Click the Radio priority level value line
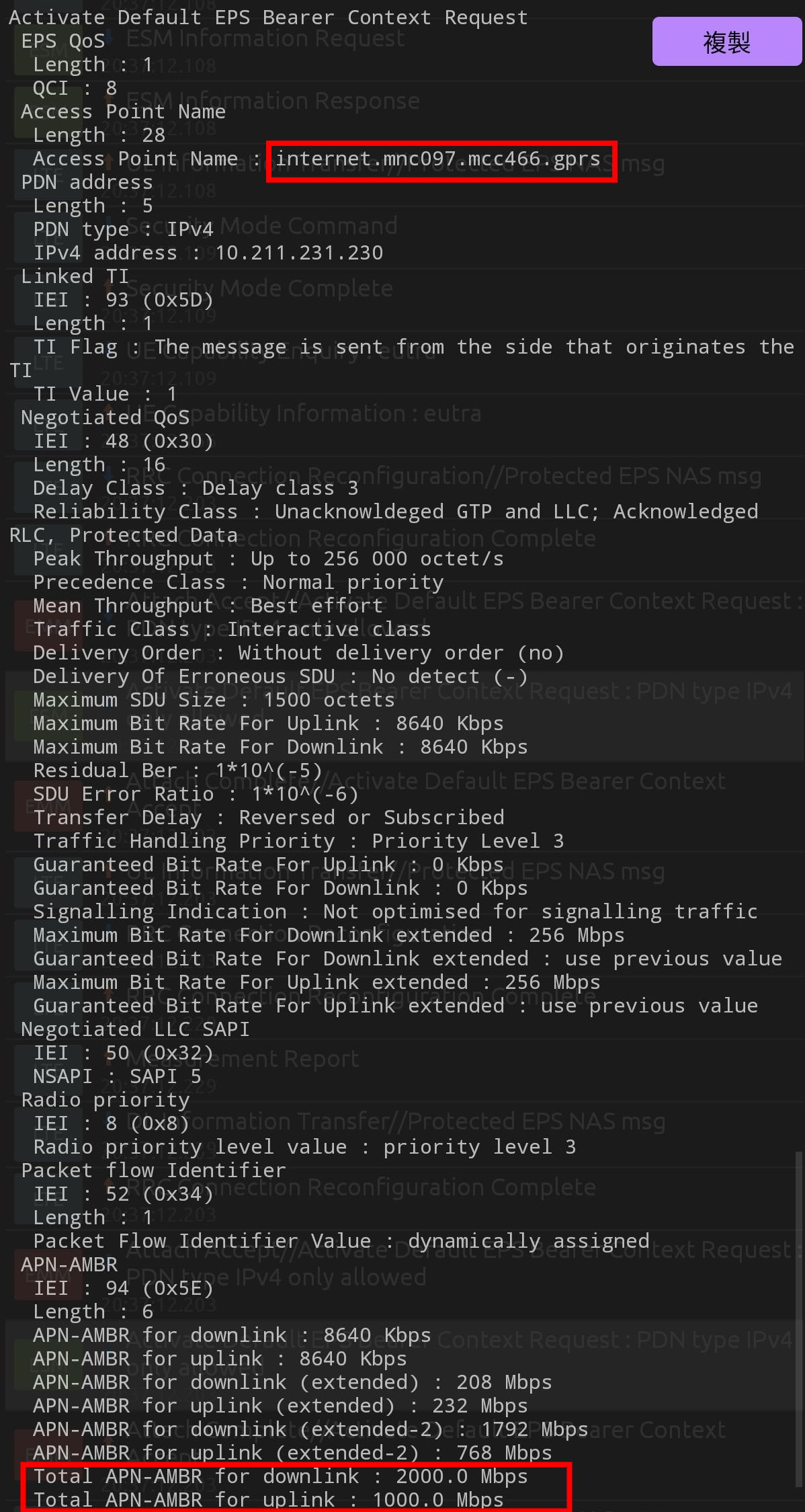Screen dimensions: 805x1512 coord(304,1147)
